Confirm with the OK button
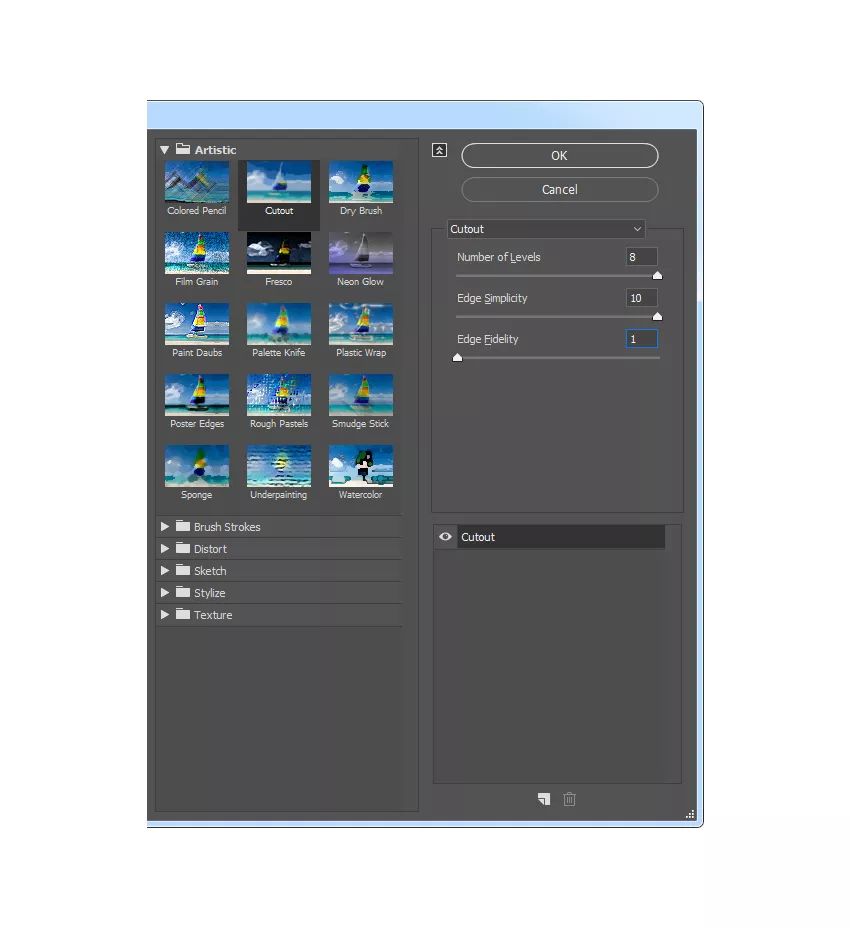The image size is (850, 928). [x=559, y=156]
